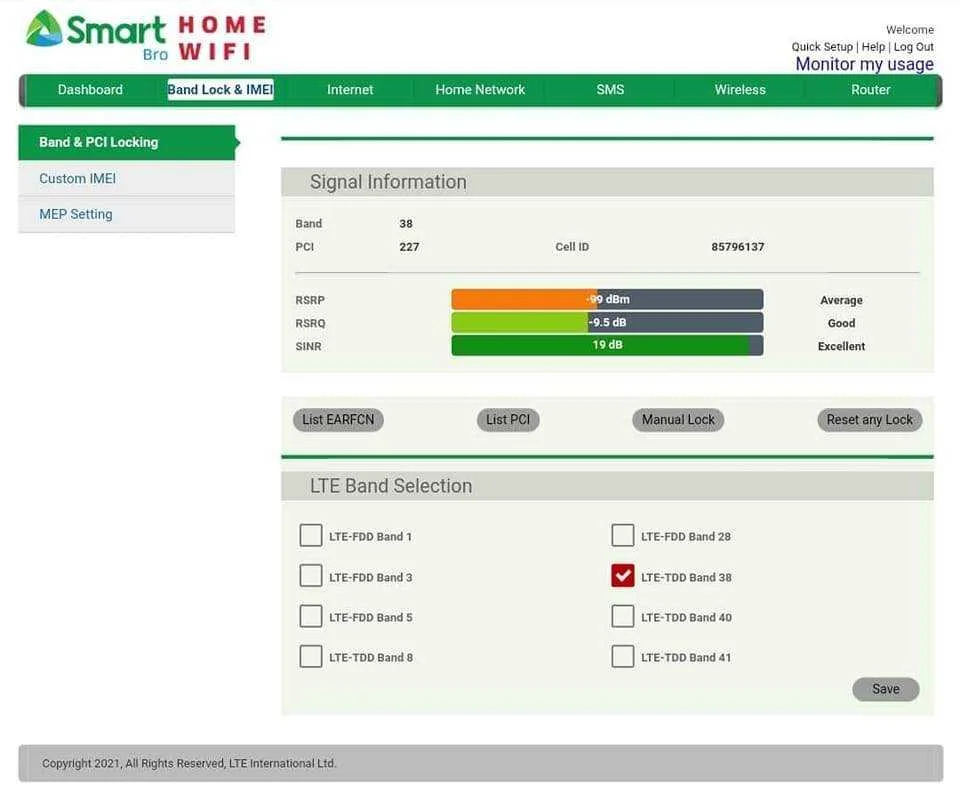Viewport: 960px width, 794px height.
Task: Open the Help link
Action: tap(873, 47)
